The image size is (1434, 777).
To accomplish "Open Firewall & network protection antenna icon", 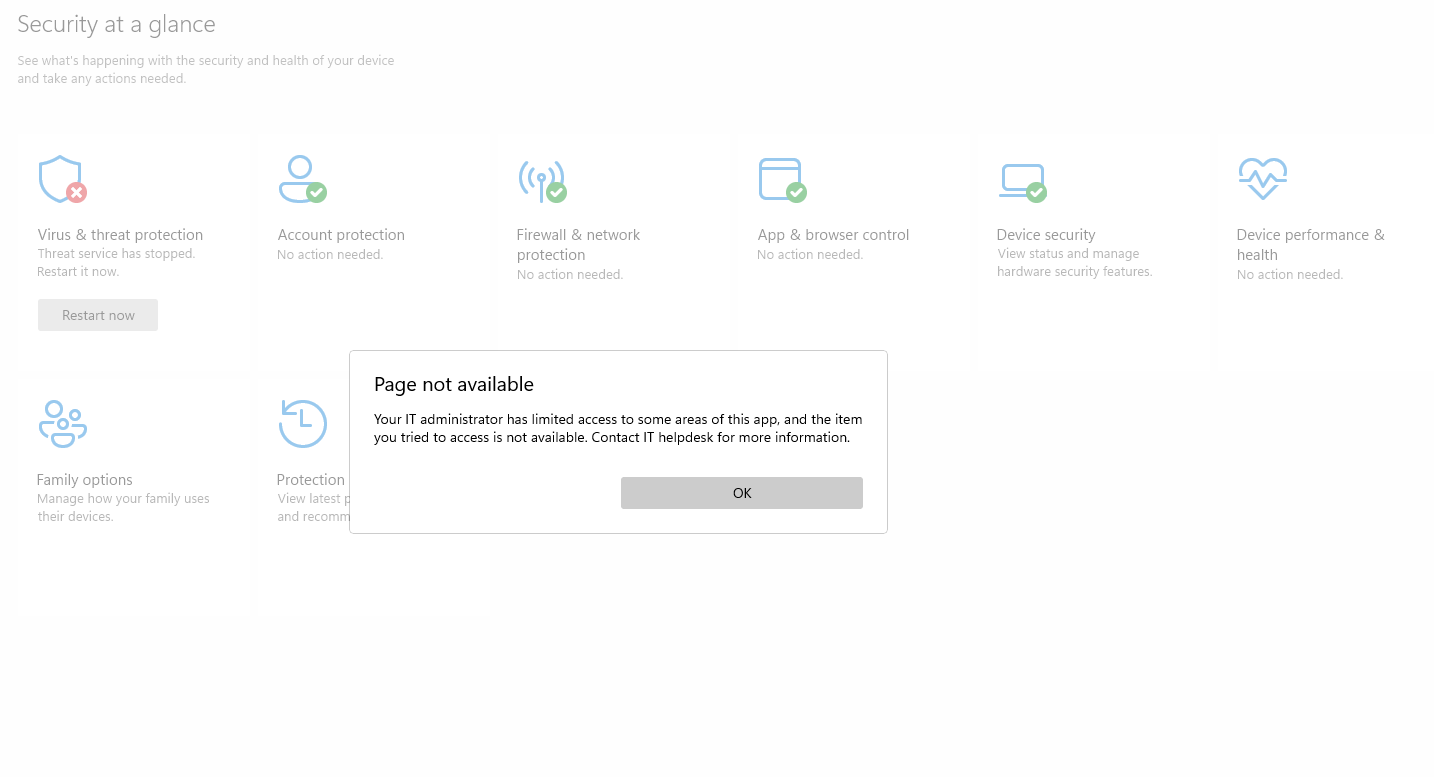I will coord(542,180).
